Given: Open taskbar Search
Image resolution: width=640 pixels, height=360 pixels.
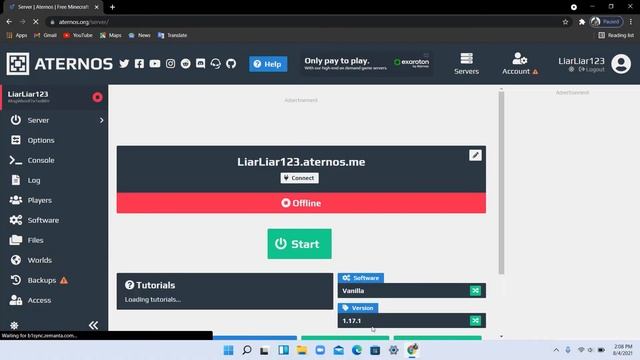Looking at the screenshot, I should 247,350.
